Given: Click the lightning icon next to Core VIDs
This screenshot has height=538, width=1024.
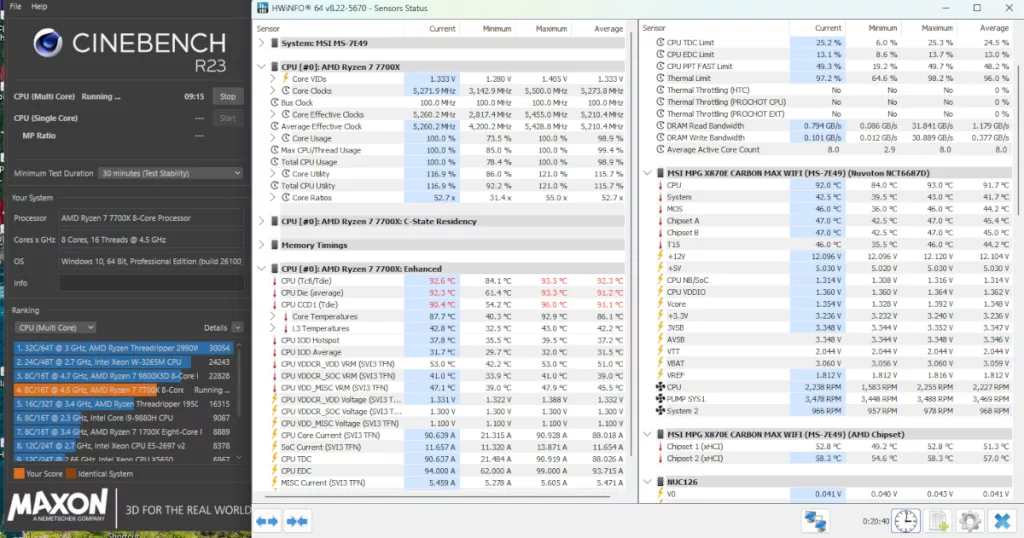Looking at the screenshot, I should [285, 78].
